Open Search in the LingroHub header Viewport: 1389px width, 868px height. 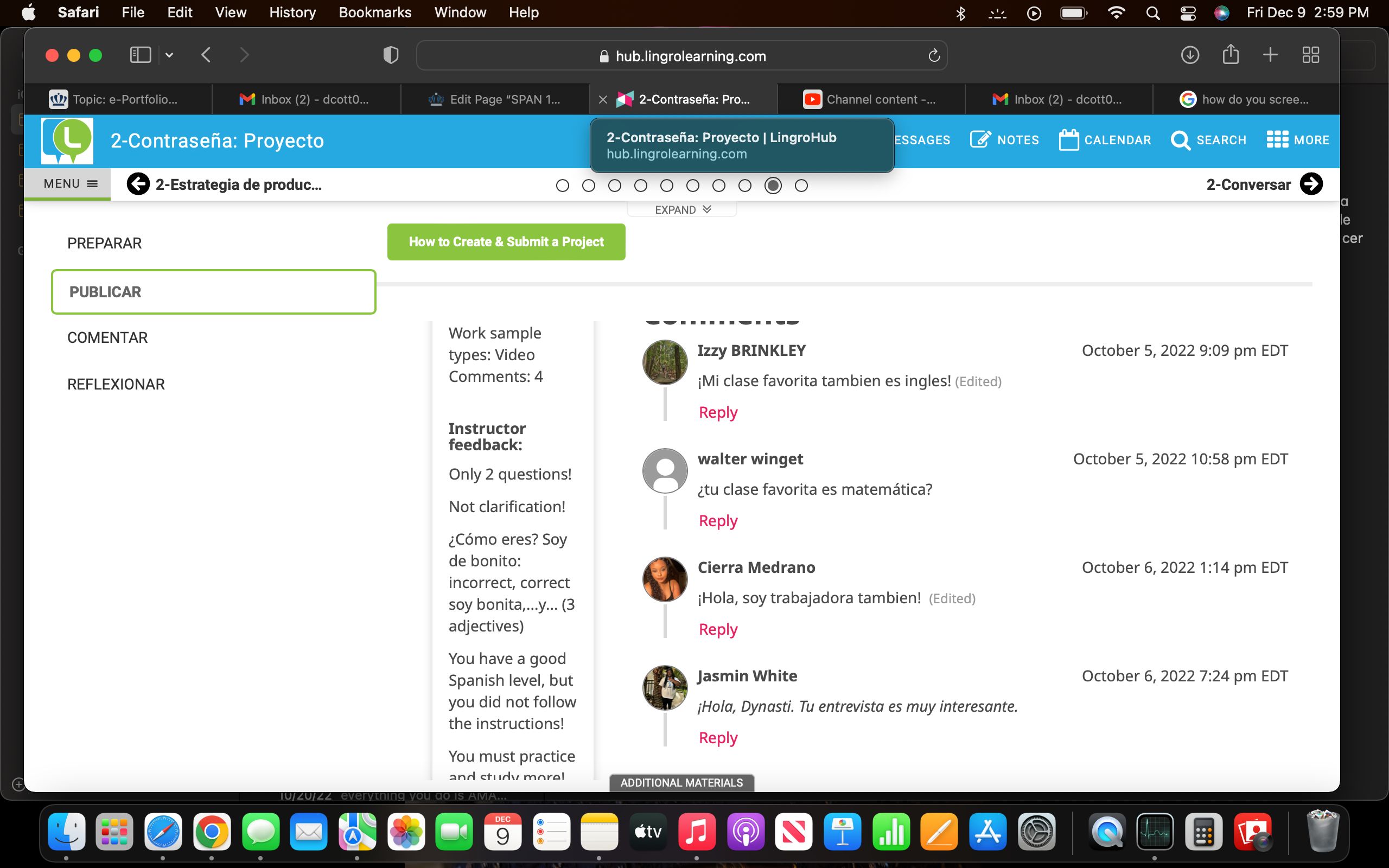(x=1209, y=140)
